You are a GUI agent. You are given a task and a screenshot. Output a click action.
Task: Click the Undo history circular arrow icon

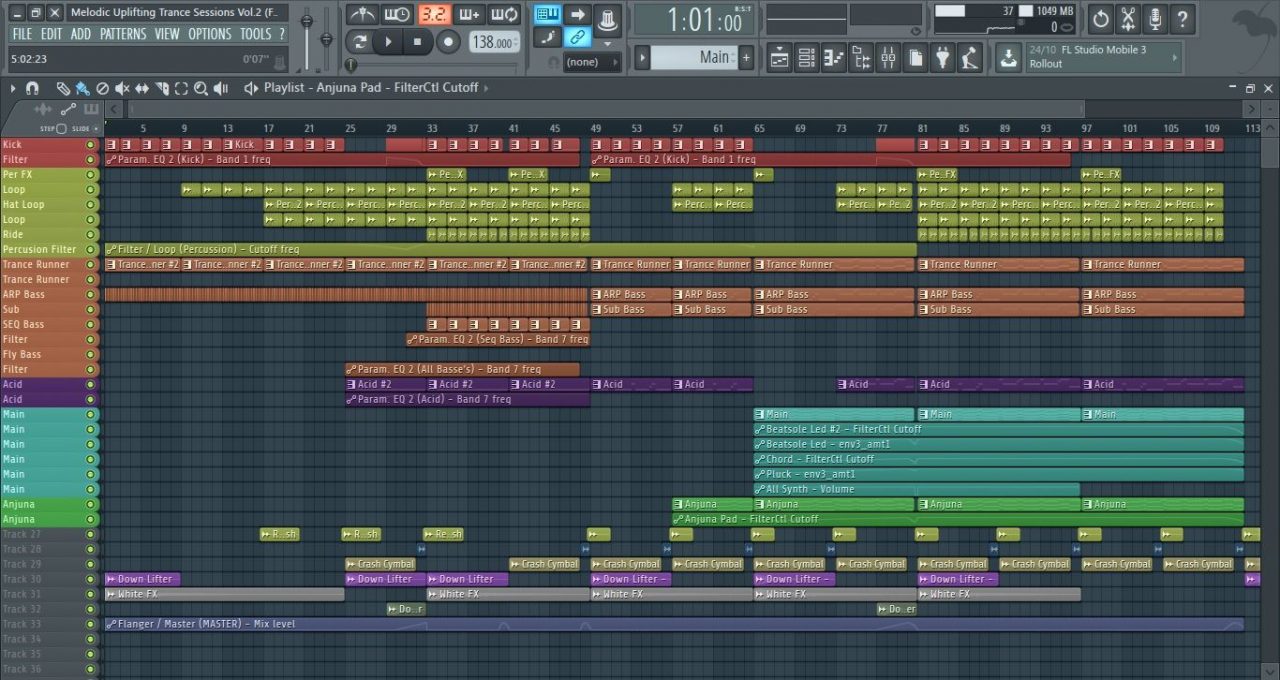pos(1101,18)
